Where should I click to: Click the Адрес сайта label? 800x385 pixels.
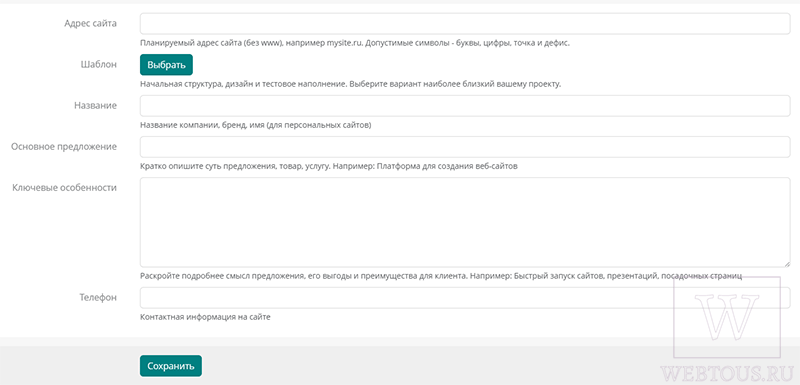pyautogui.click(x=90, y=23)
